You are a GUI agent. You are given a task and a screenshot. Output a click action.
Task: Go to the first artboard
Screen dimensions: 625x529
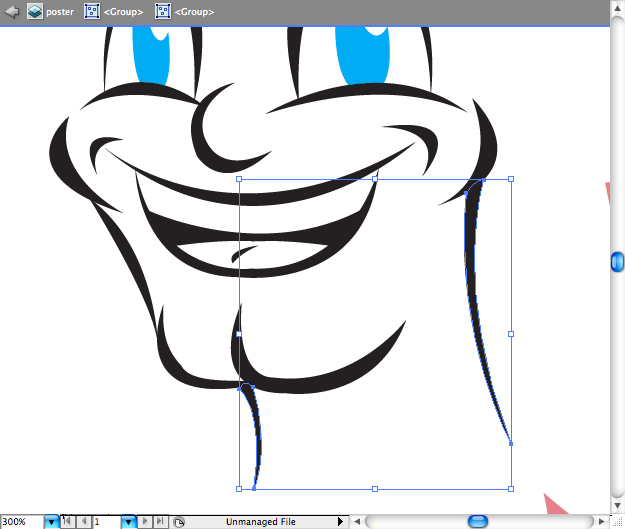pyautogui.click(x=67, y=521)
